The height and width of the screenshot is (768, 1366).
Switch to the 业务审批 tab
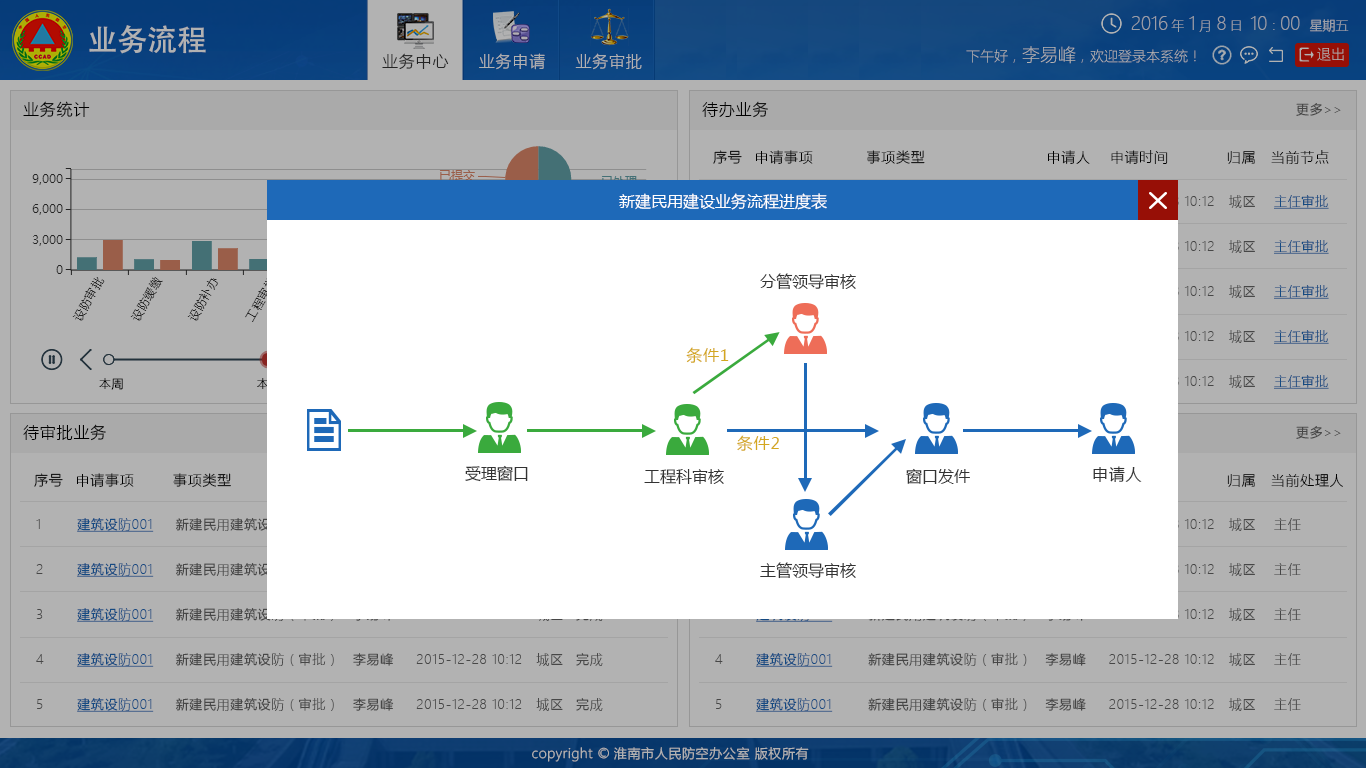pos(608,40)
